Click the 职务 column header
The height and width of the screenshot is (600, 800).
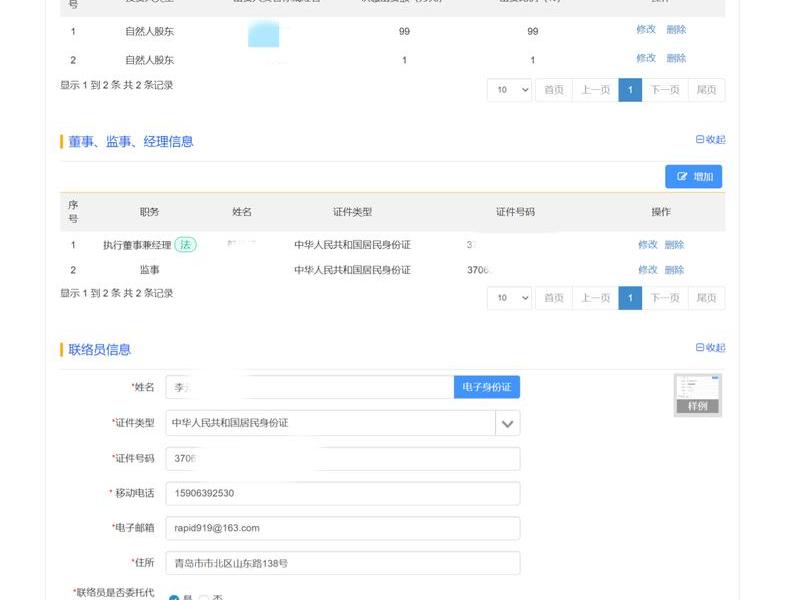[x=149, y=212]
